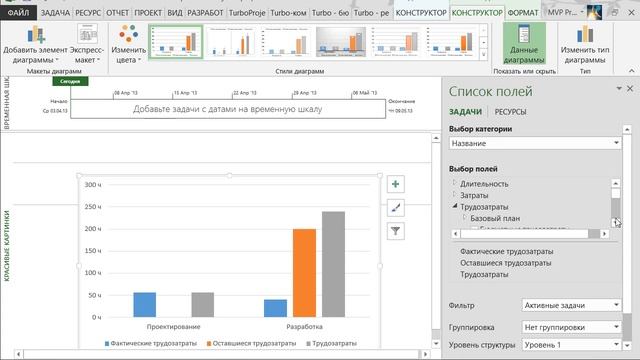Screen dimensions: 640x360
Task: Switch to the ПРОЕКТ tab
Action: [148, 13]
